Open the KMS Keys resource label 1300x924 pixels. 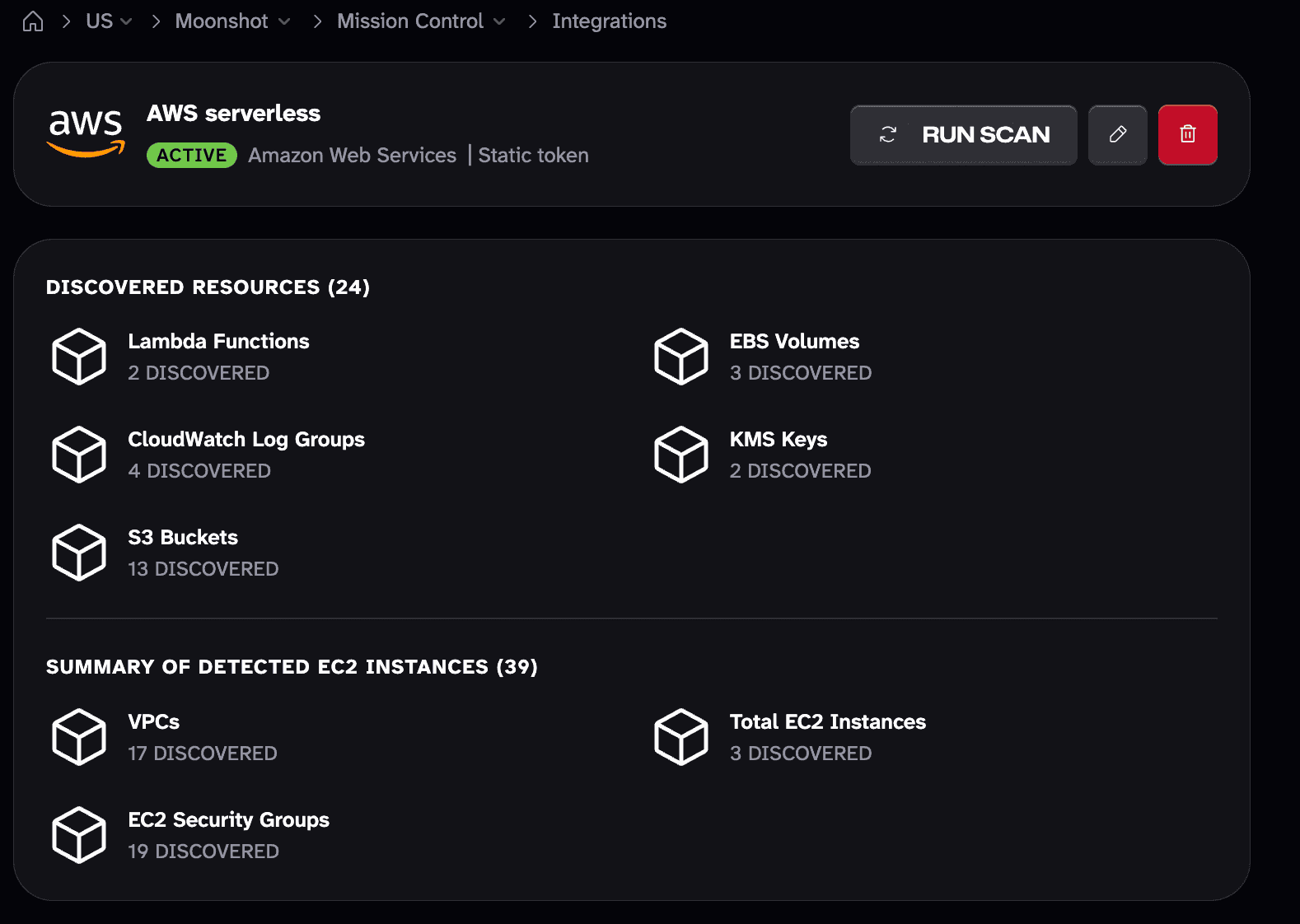779,440
